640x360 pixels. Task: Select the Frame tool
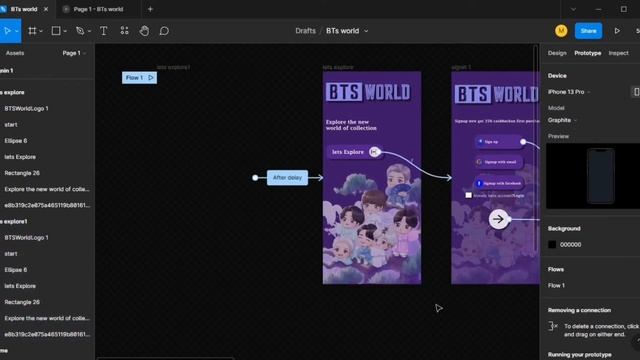click(32, 31)
